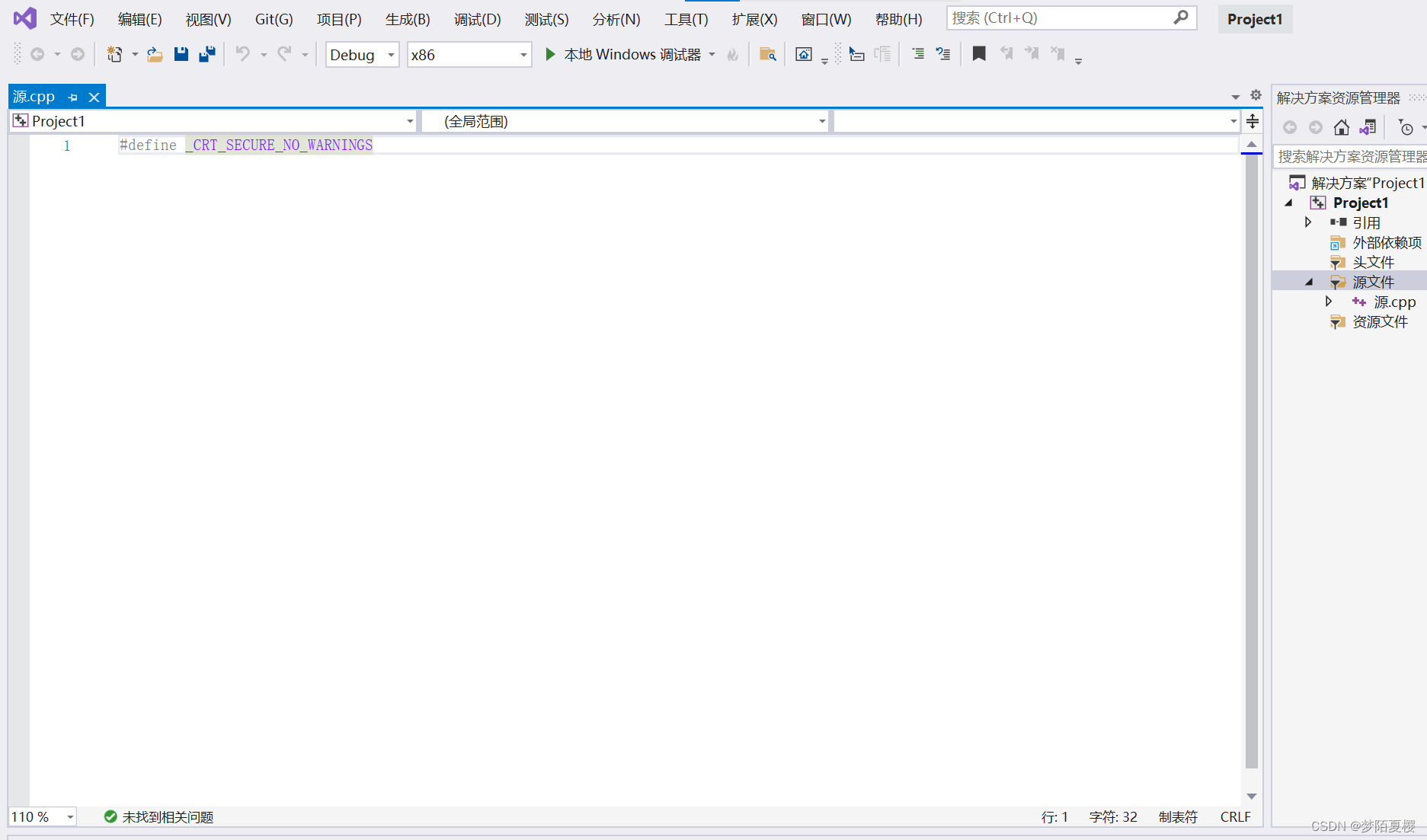Click the Save 源.cpp icon
Viewport: 1427px width, 840px height.
tap(181, 53)
